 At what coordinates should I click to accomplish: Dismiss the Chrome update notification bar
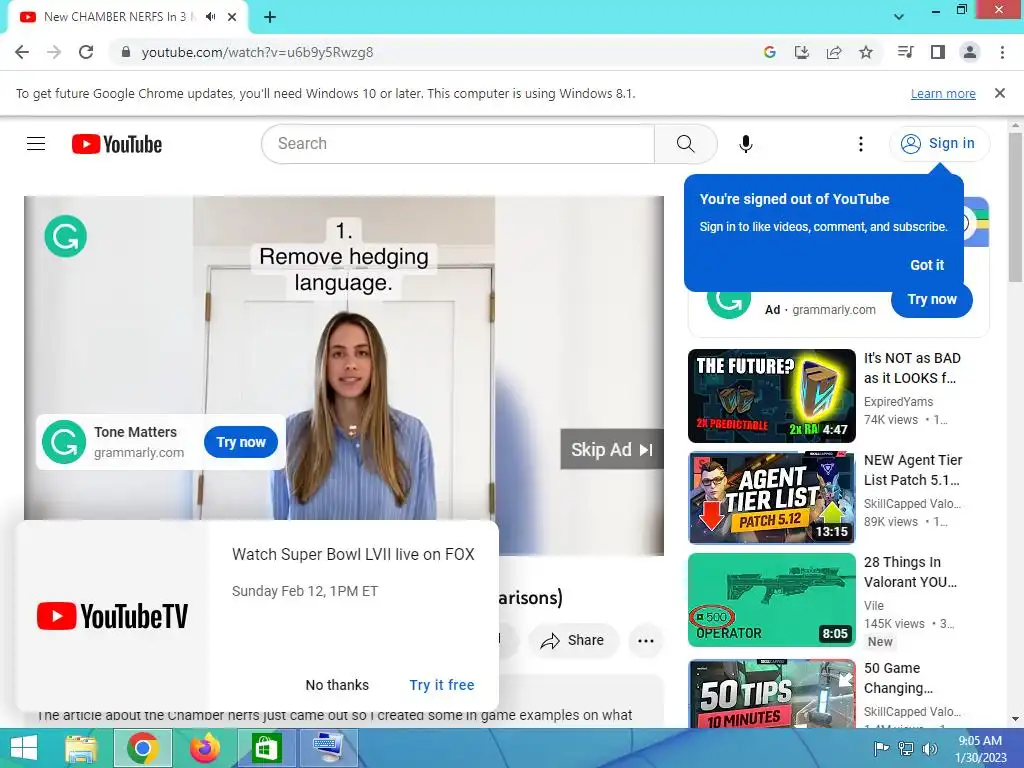pos(999,93)
